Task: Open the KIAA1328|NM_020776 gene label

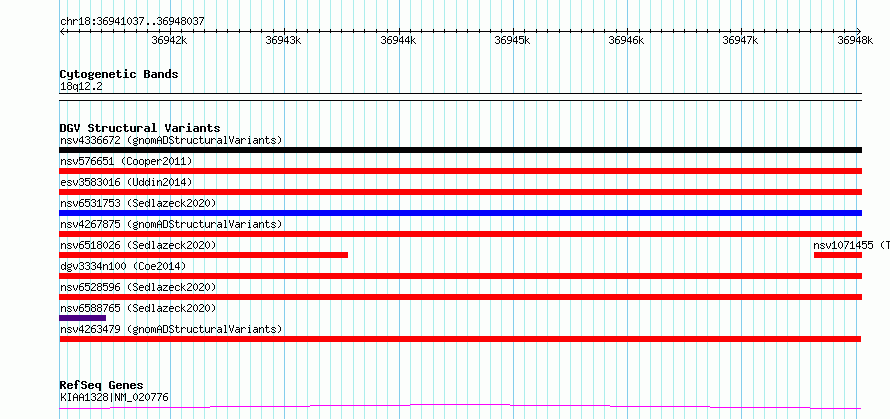Action: [x=114, y=397]
